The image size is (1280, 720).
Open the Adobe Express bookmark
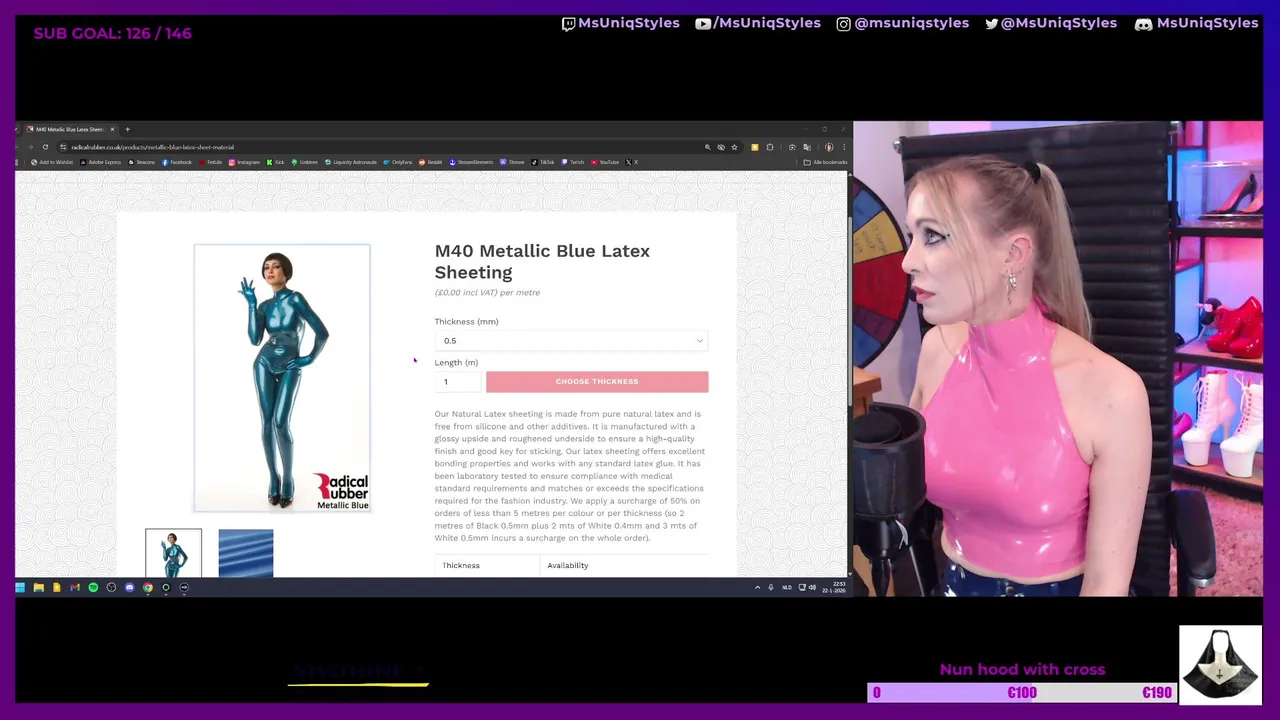100,162
